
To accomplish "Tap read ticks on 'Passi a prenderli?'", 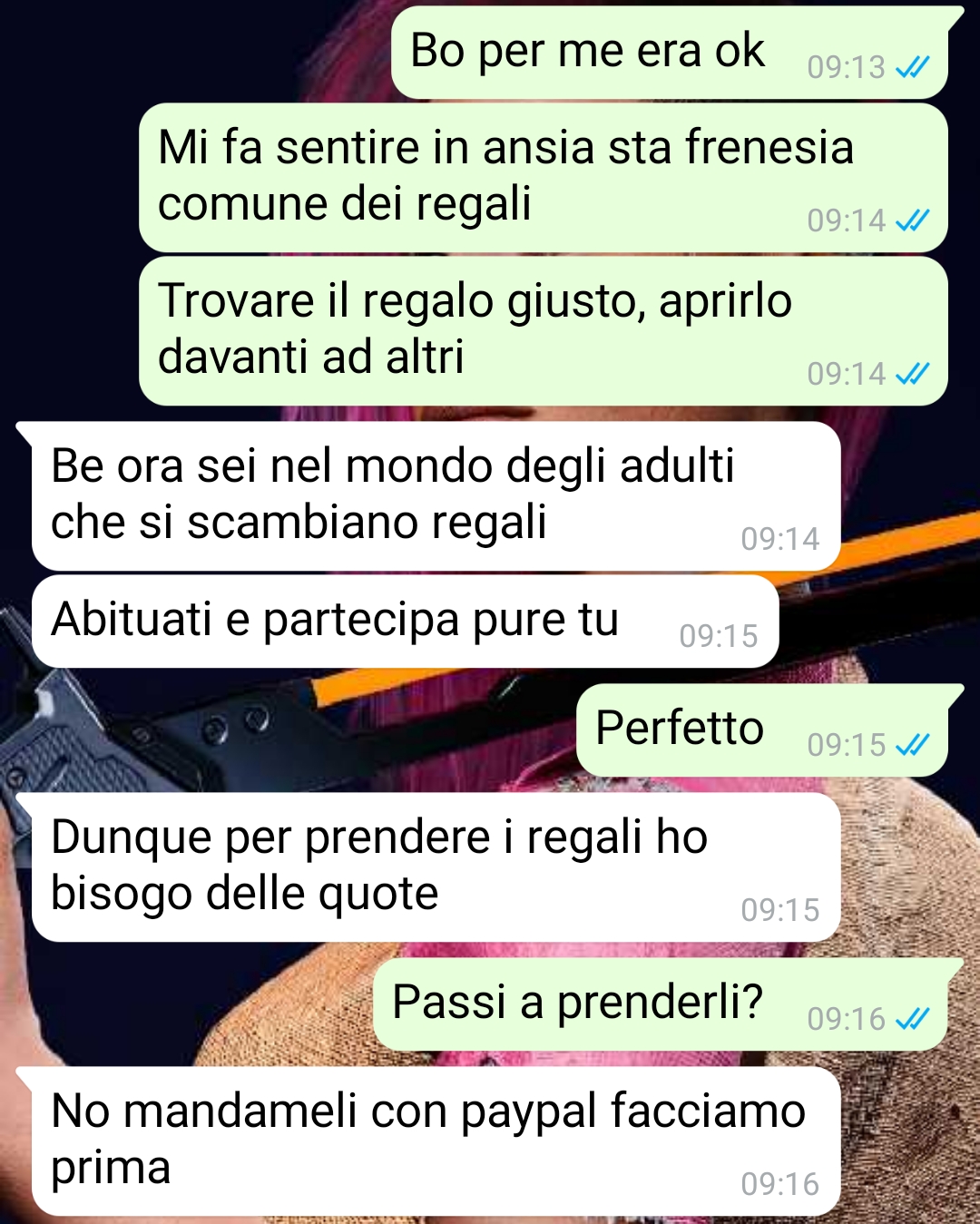I will (x=912, y=1019).
